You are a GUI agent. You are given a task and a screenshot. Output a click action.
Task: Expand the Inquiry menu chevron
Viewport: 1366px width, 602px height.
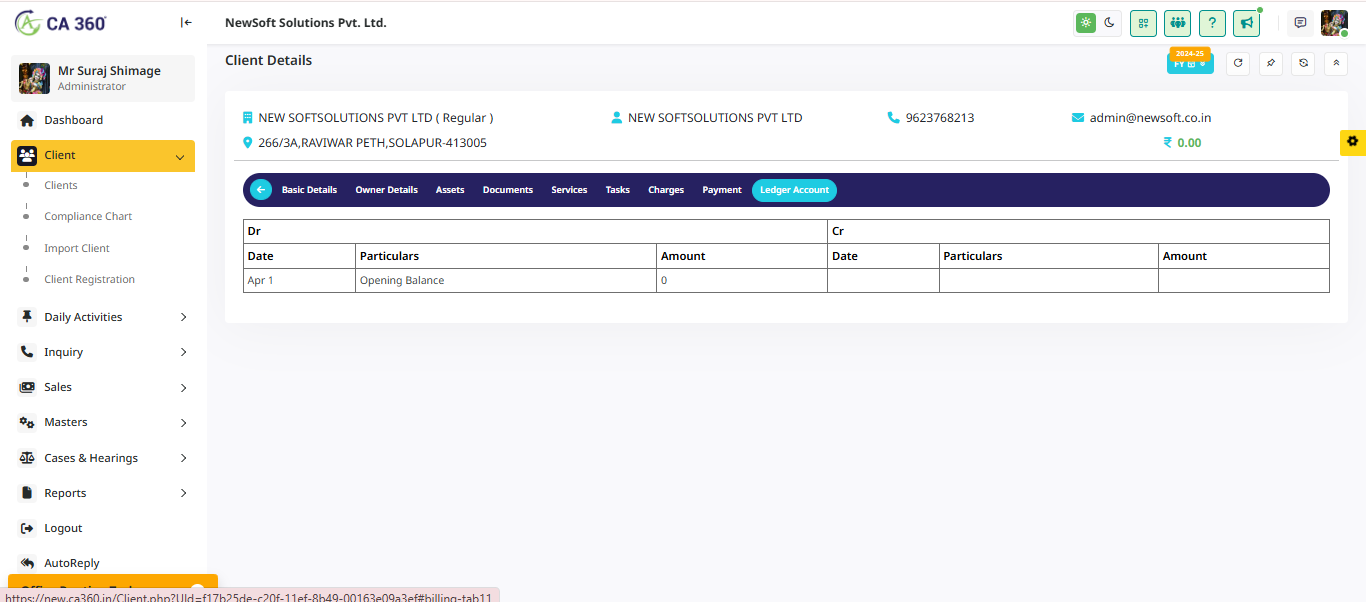[x=183, y=352]
